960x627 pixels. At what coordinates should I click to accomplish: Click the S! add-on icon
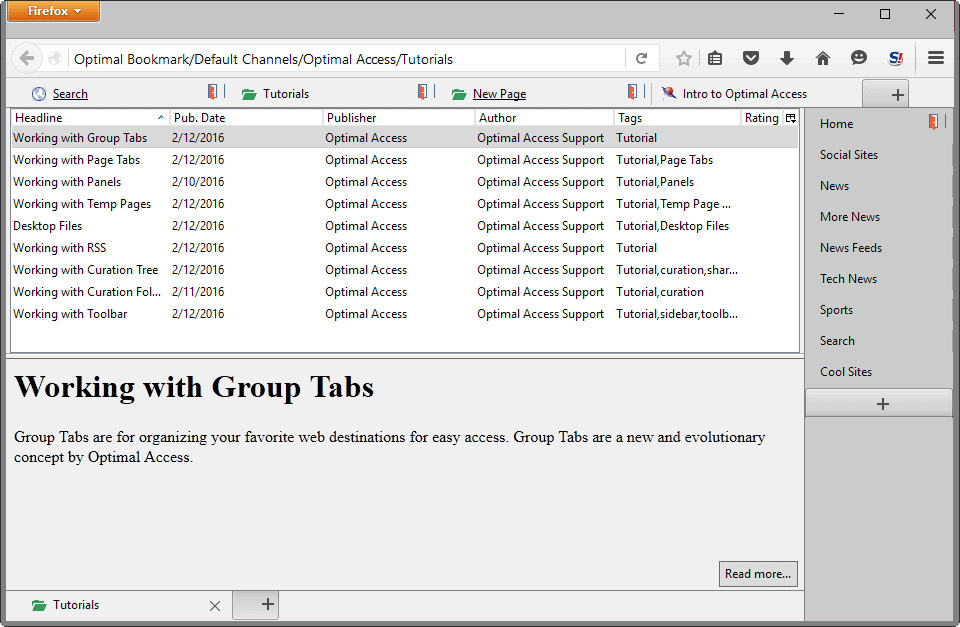pos(895,58)
